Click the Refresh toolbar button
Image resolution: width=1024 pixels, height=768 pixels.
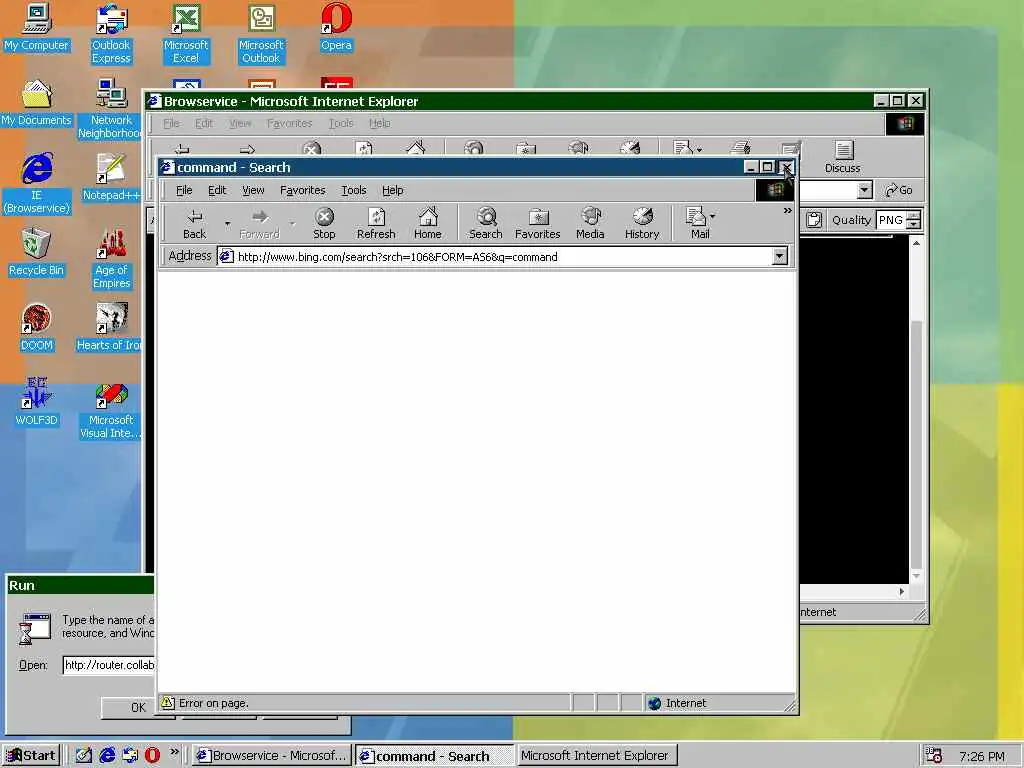pyautogui.click(x=376, y=223)
